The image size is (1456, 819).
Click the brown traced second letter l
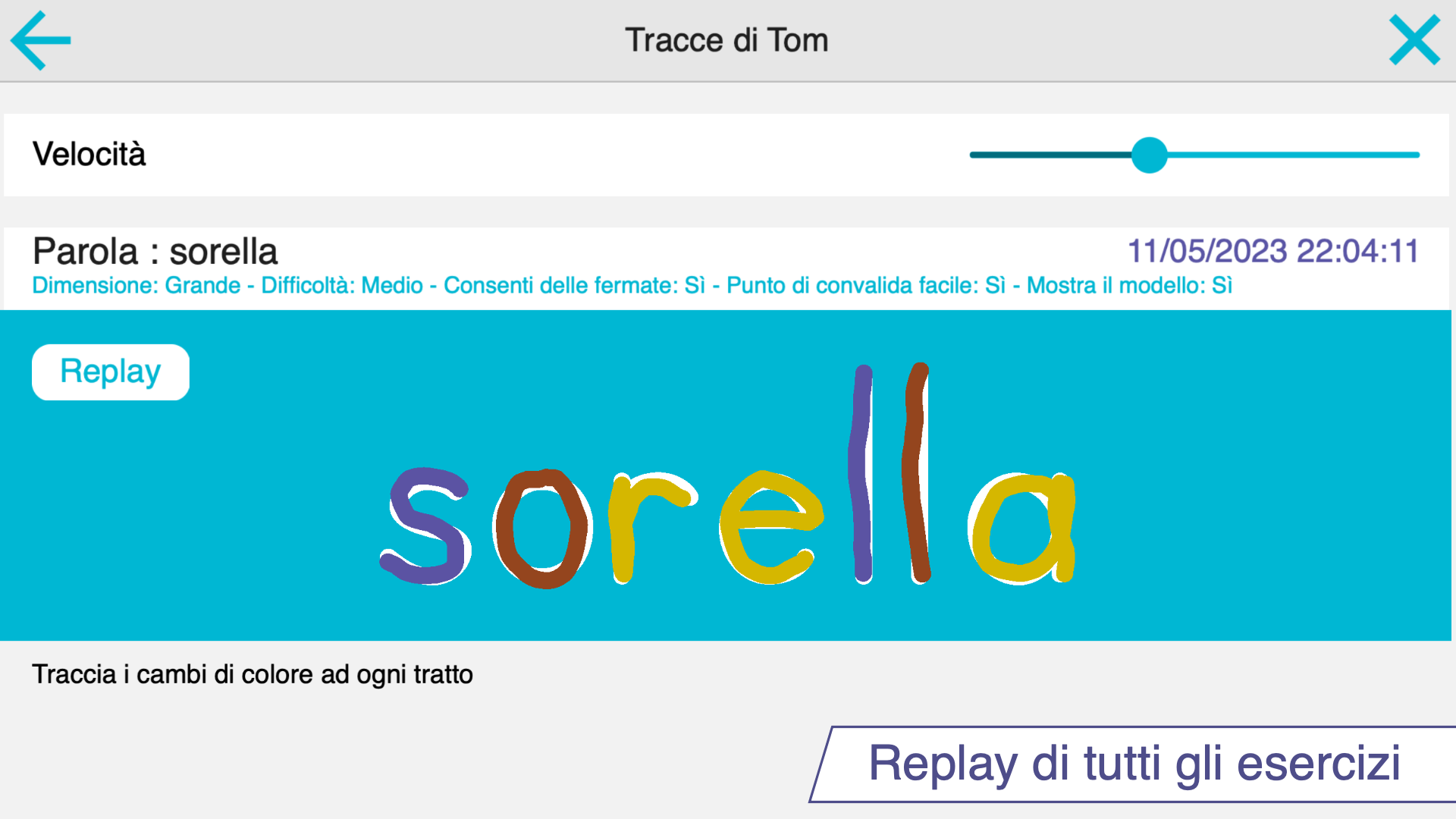point(916,473)
